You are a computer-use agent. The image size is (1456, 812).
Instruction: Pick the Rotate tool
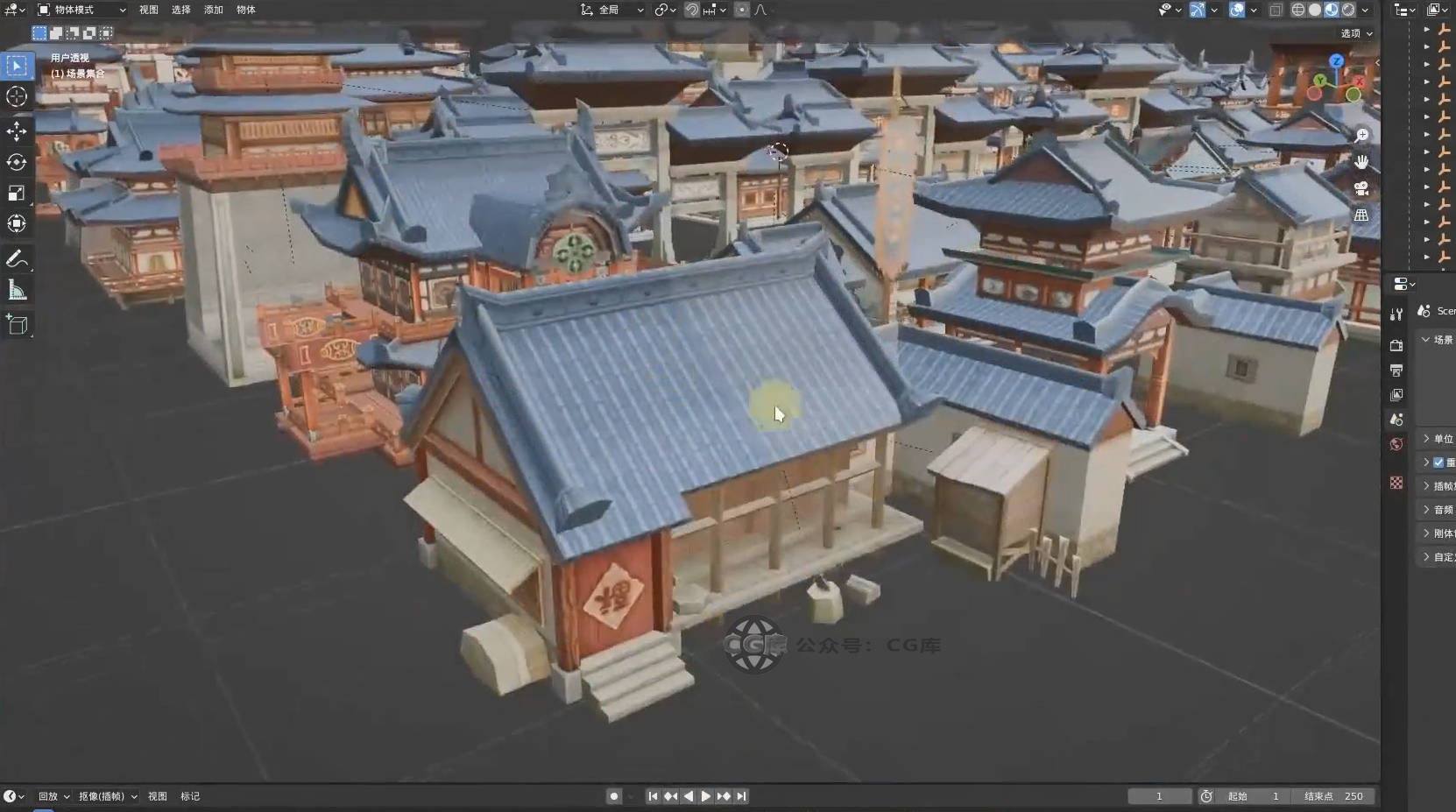click(17, 162)
